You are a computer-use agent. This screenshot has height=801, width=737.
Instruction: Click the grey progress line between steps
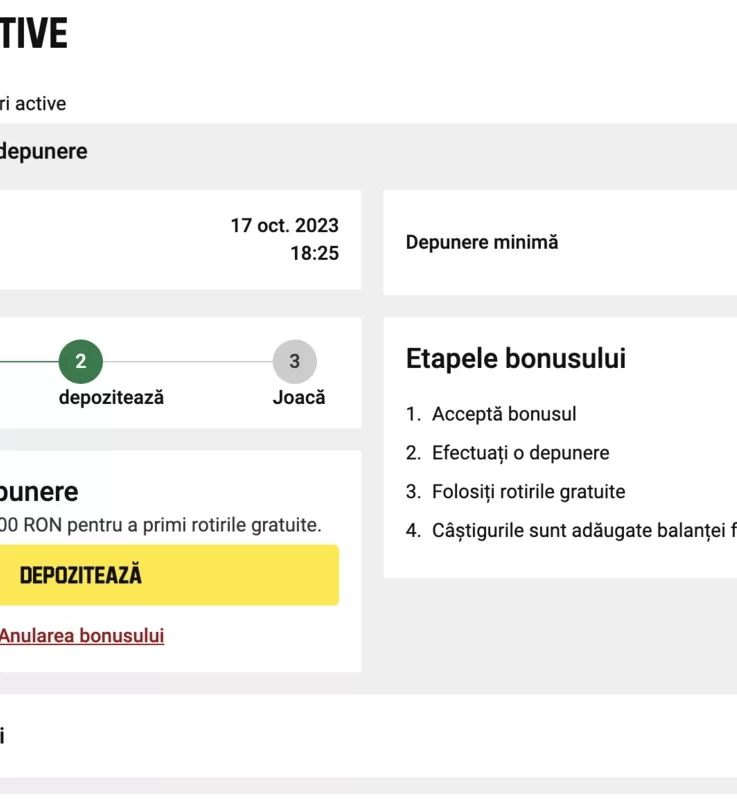pos(188,362)
